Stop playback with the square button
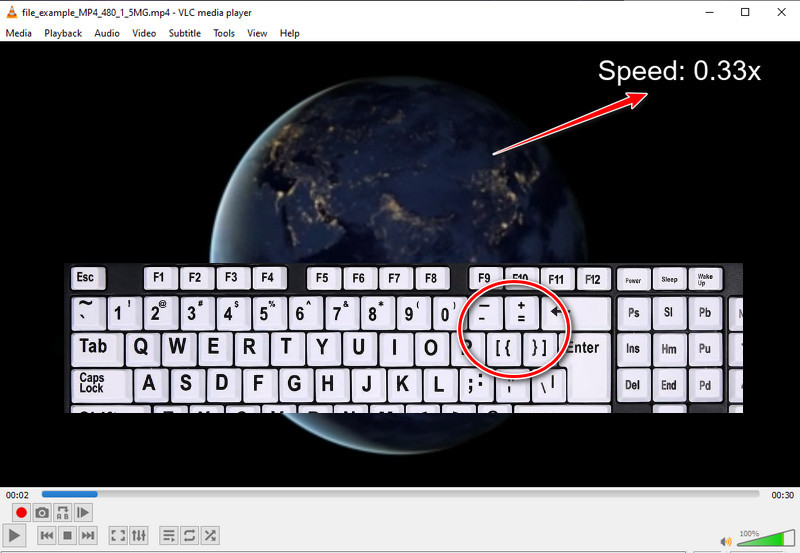This screenshot has width=800, height=553. [67, 536]
